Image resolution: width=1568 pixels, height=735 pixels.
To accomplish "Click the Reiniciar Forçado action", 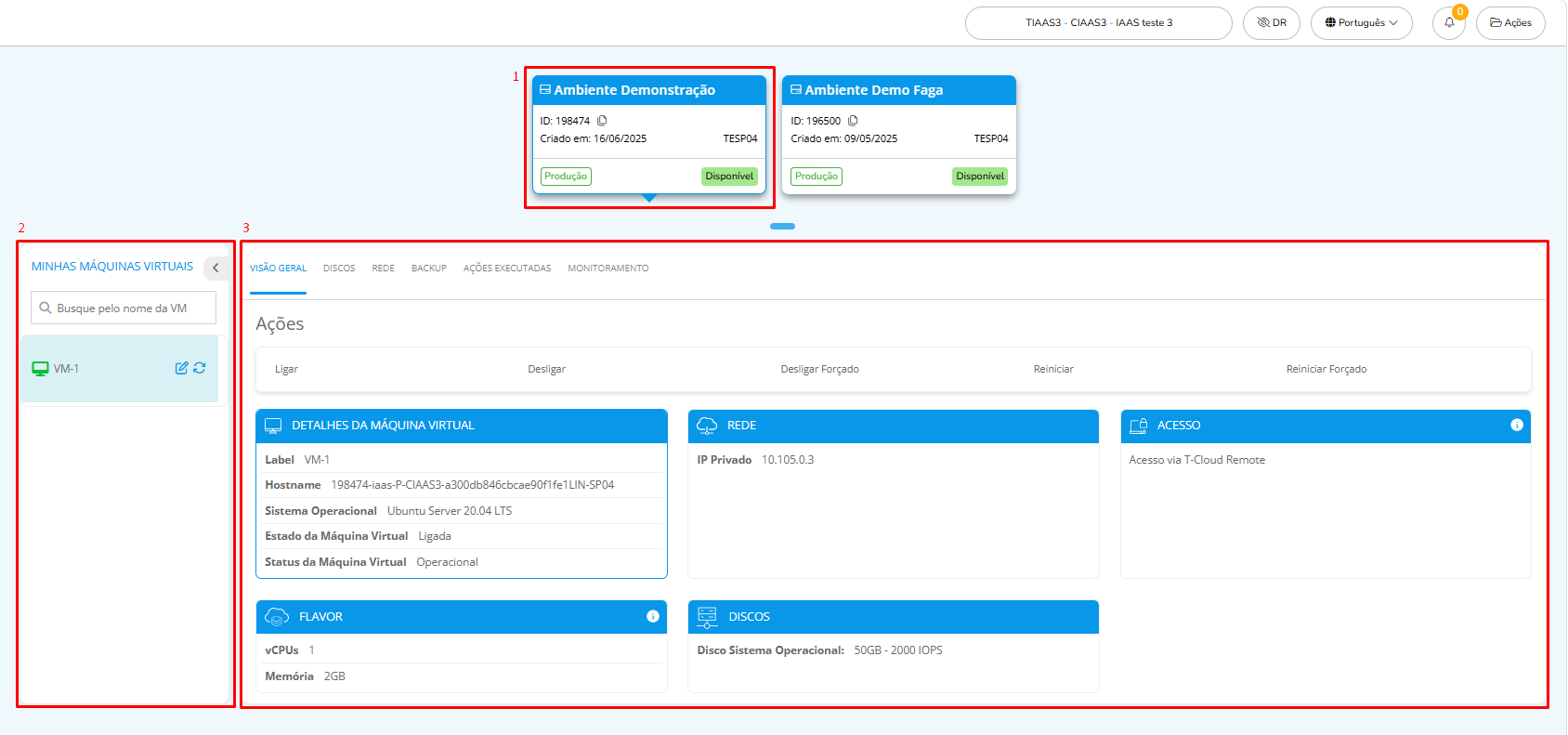I will [1326, 369].
